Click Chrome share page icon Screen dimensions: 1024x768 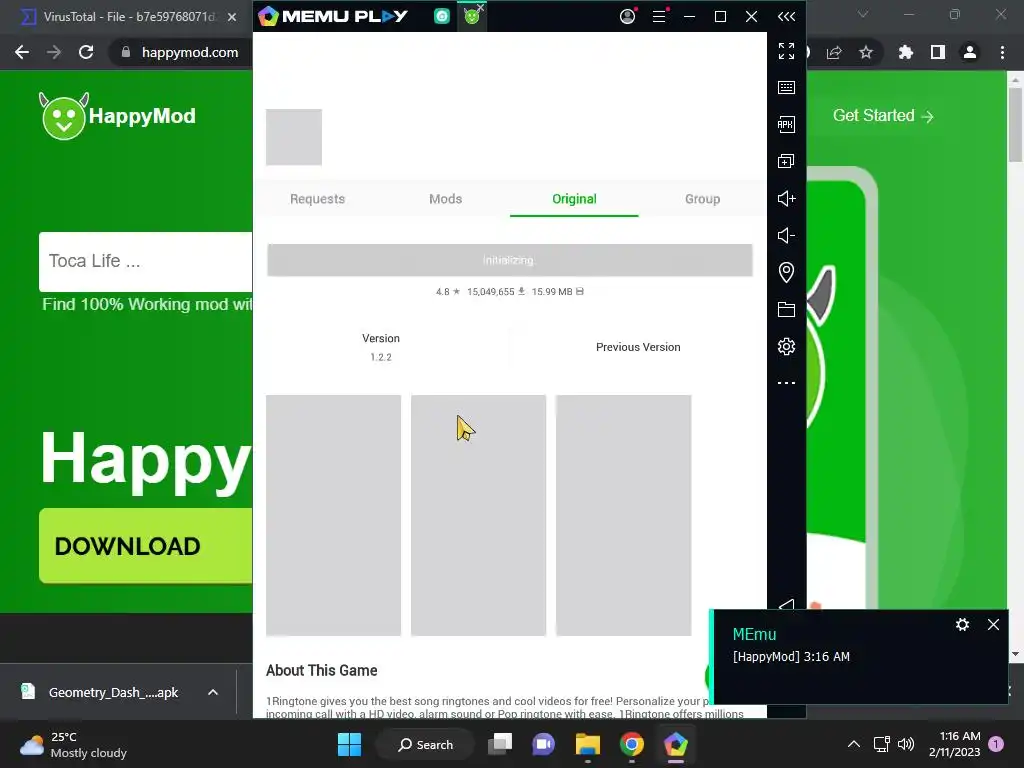(x=834, y=52)
